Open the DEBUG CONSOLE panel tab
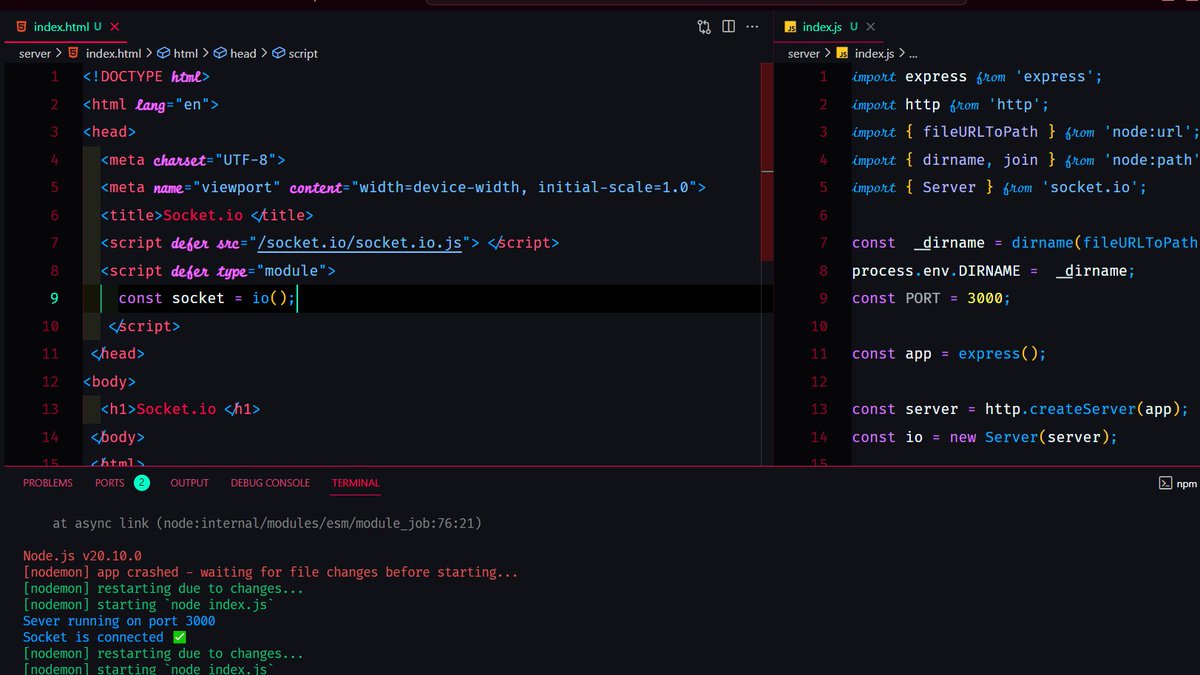This screenshot has width=1200, height=675. coord(270,483)
